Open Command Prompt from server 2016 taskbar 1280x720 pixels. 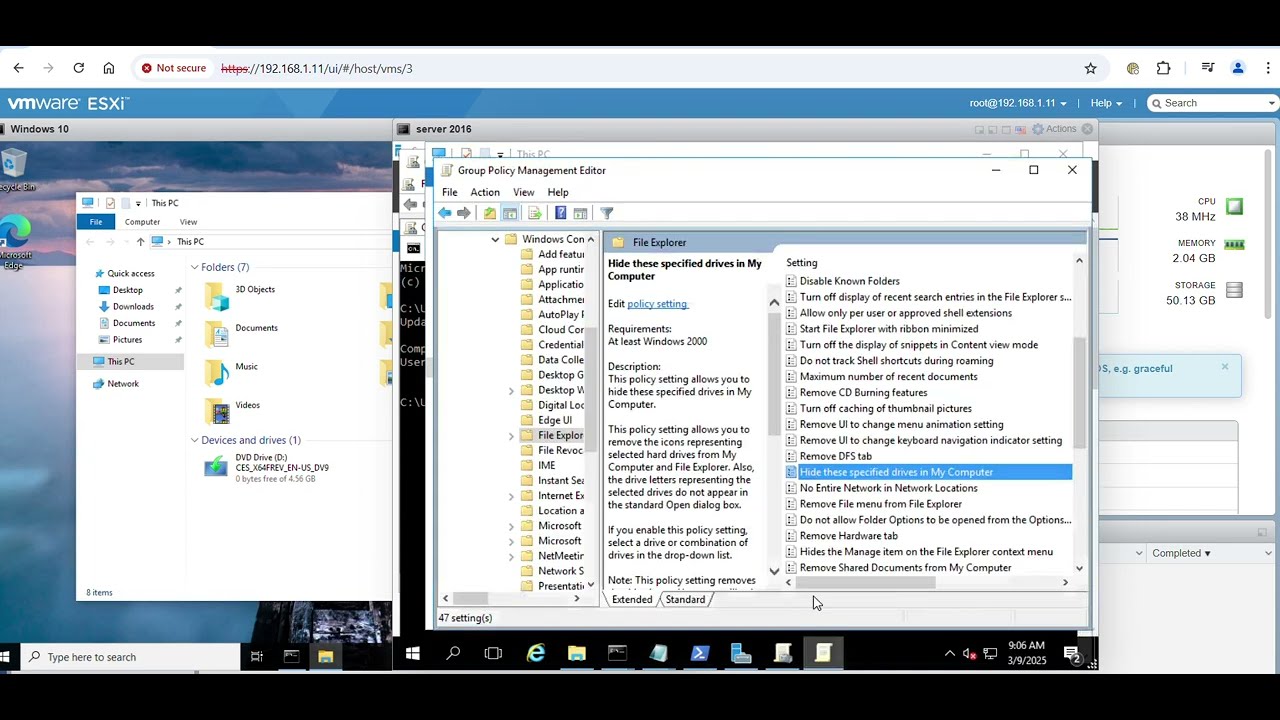point(617,654)
